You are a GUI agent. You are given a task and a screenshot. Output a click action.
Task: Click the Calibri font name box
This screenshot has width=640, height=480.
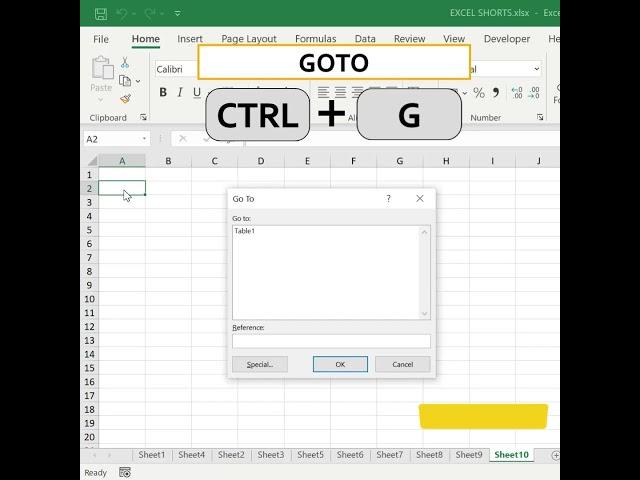[x=176, y=69]
